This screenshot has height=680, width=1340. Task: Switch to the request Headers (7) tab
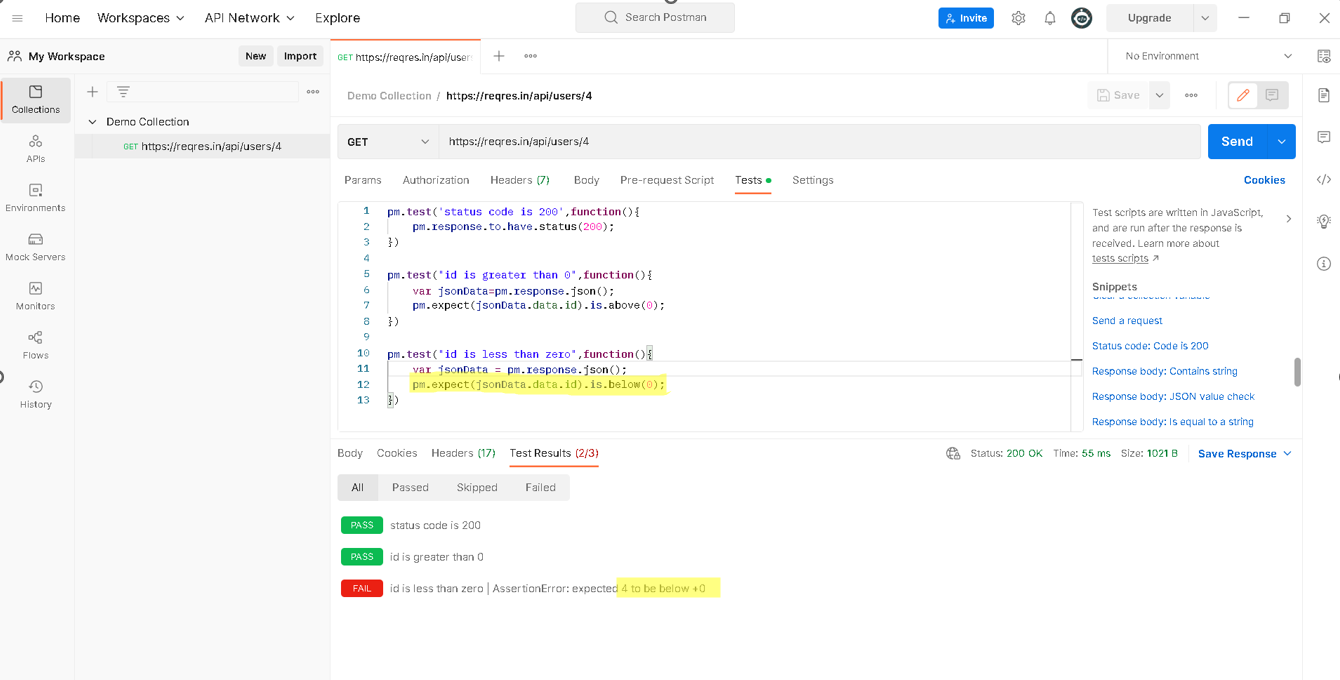click(x=520, y=180)
